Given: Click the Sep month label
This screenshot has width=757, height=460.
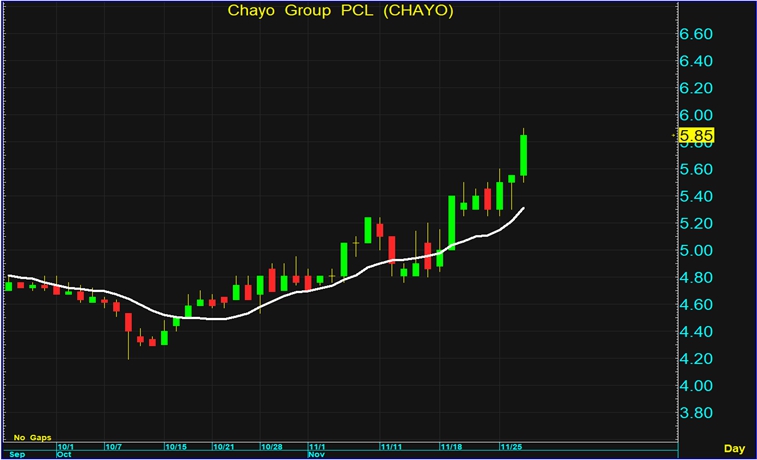Looking at the screenshot, I should coord(17,455).
